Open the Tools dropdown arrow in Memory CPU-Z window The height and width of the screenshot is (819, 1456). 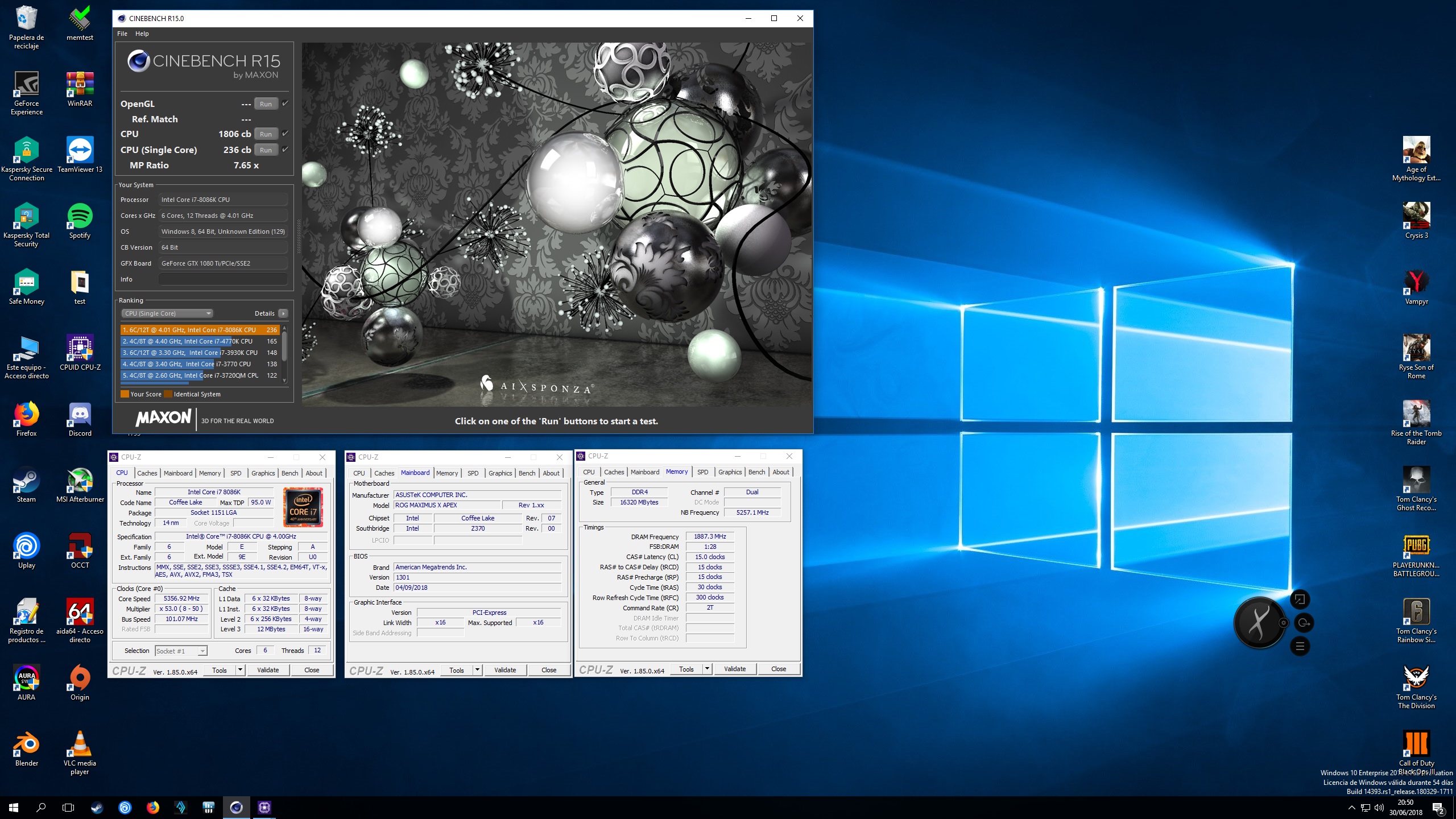pyautogui.click(x=707, y=669)
